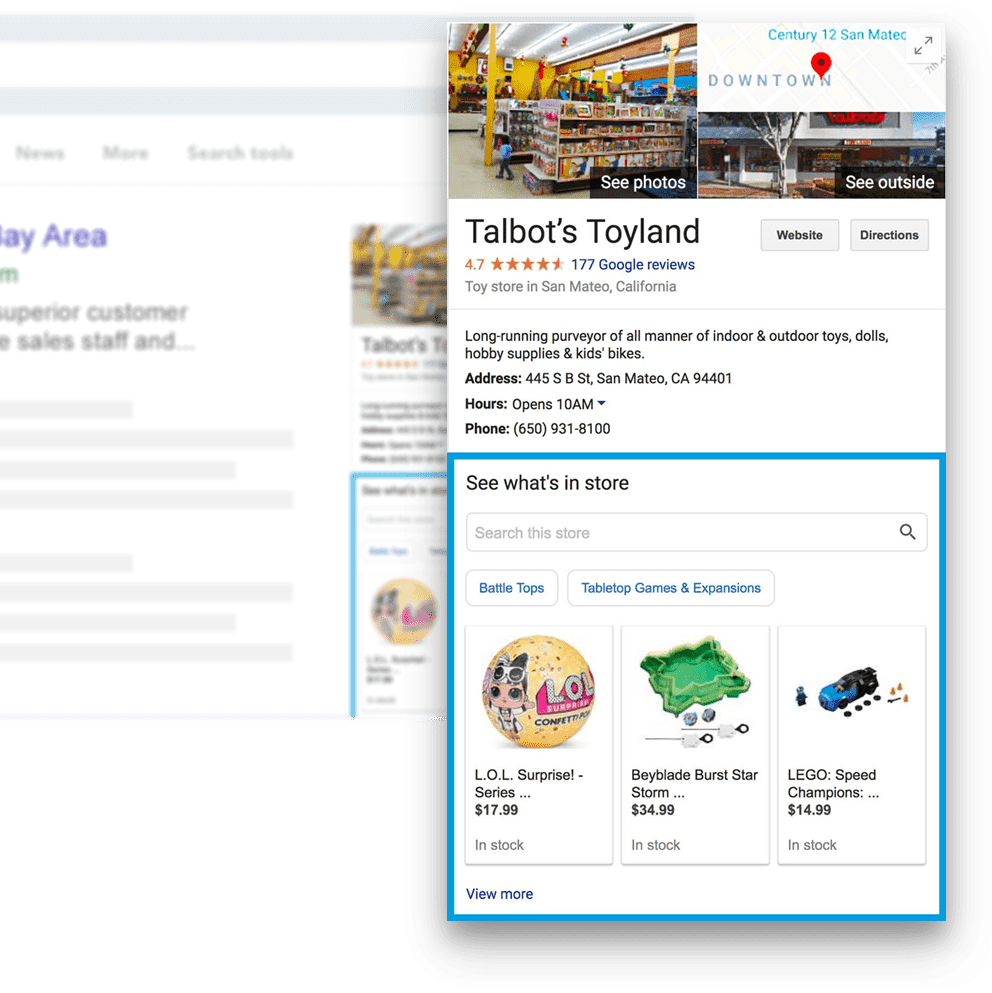Get Directions to Talbot's Toyland
The image size is (992, 993).
(x=889, y=235)
